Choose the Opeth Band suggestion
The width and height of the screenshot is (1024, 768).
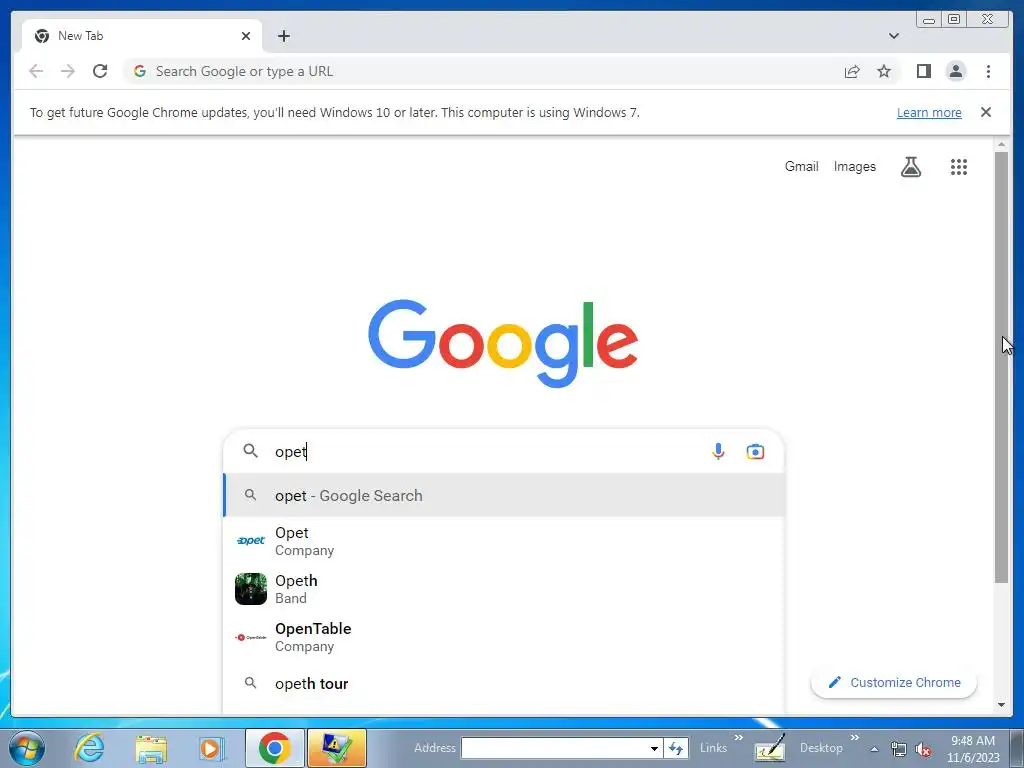click(x=504, y=589)
